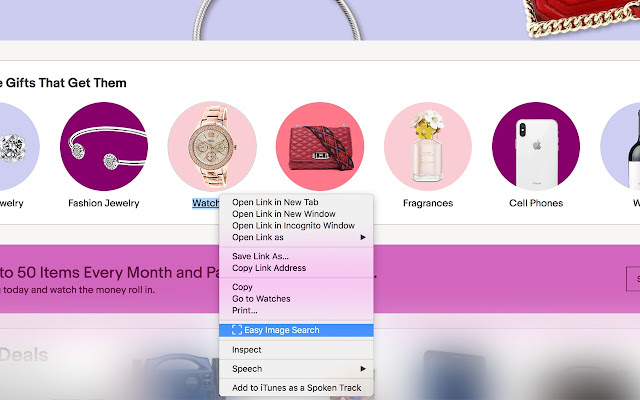Click the highlighted Watches link text
Image resolution: width=640 pixels, height=400 pixels.
206,203
